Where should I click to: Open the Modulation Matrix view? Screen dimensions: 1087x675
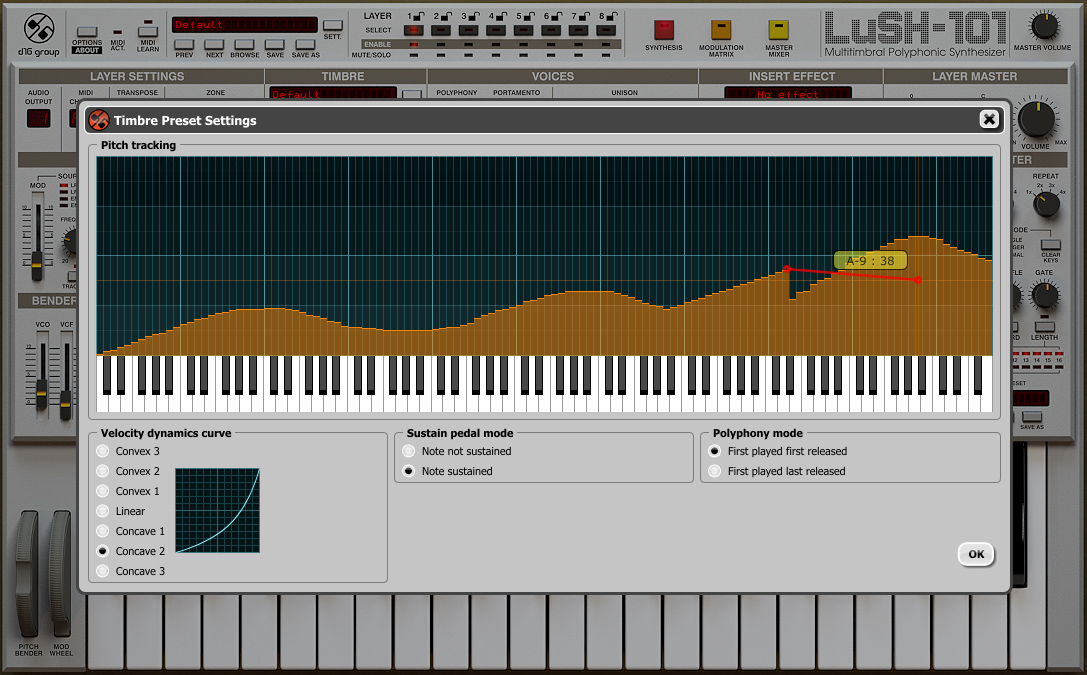(x=721, y=30)
